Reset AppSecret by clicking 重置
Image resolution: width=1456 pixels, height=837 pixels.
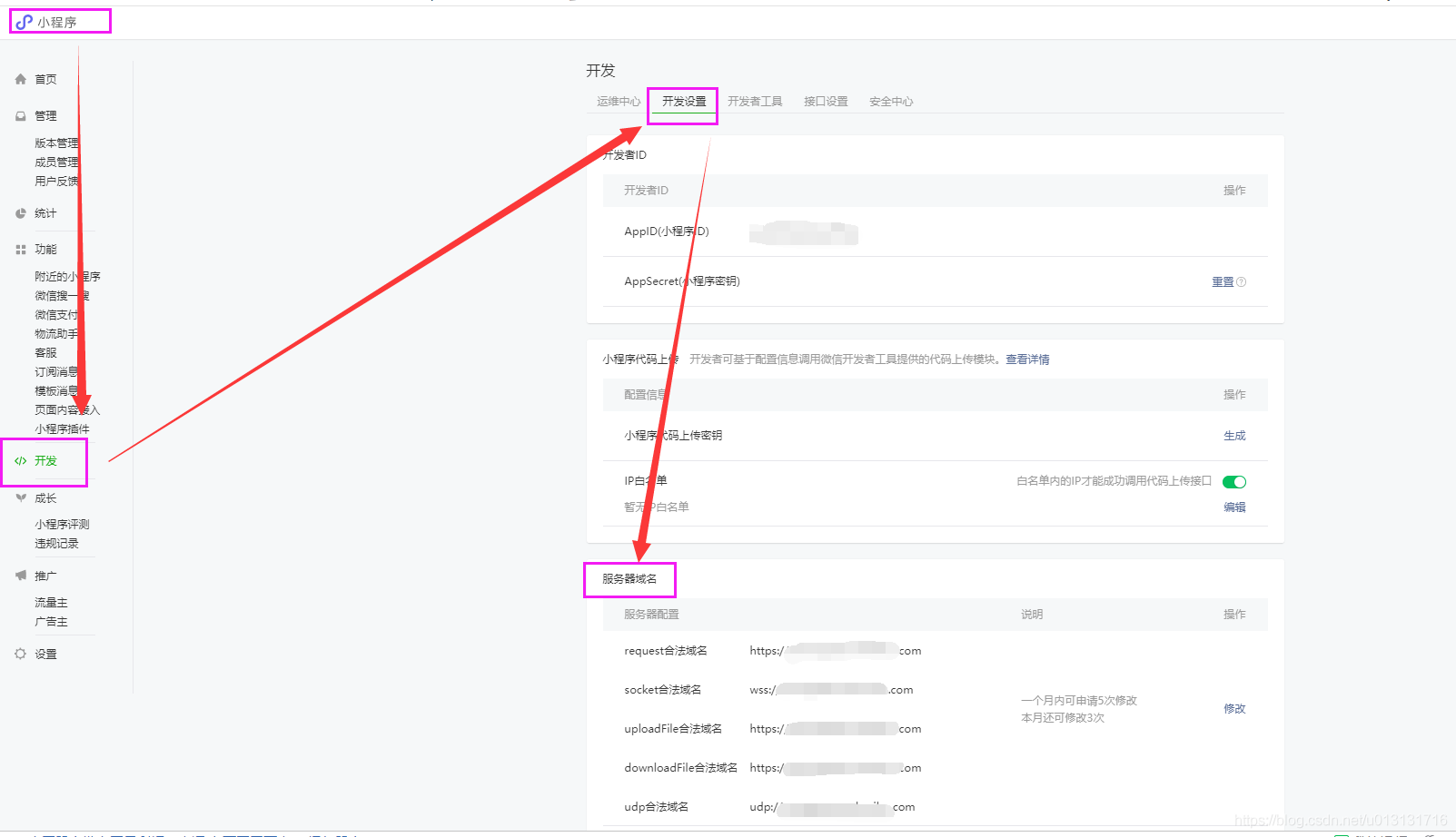(x=1221, y=281)
